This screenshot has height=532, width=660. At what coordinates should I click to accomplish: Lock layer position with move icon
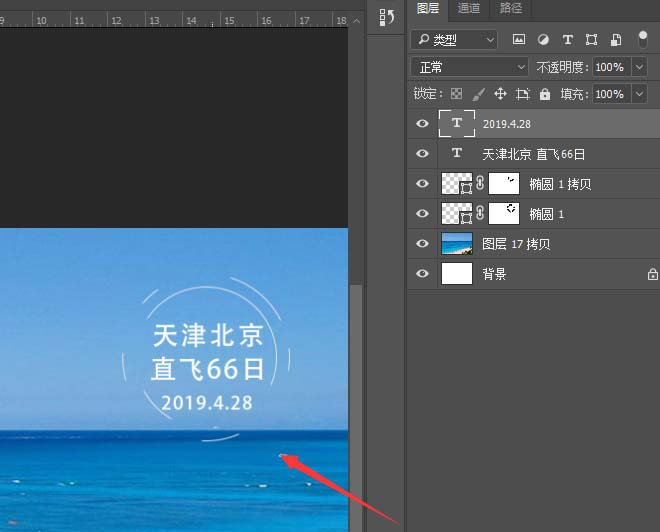[500, 93]
